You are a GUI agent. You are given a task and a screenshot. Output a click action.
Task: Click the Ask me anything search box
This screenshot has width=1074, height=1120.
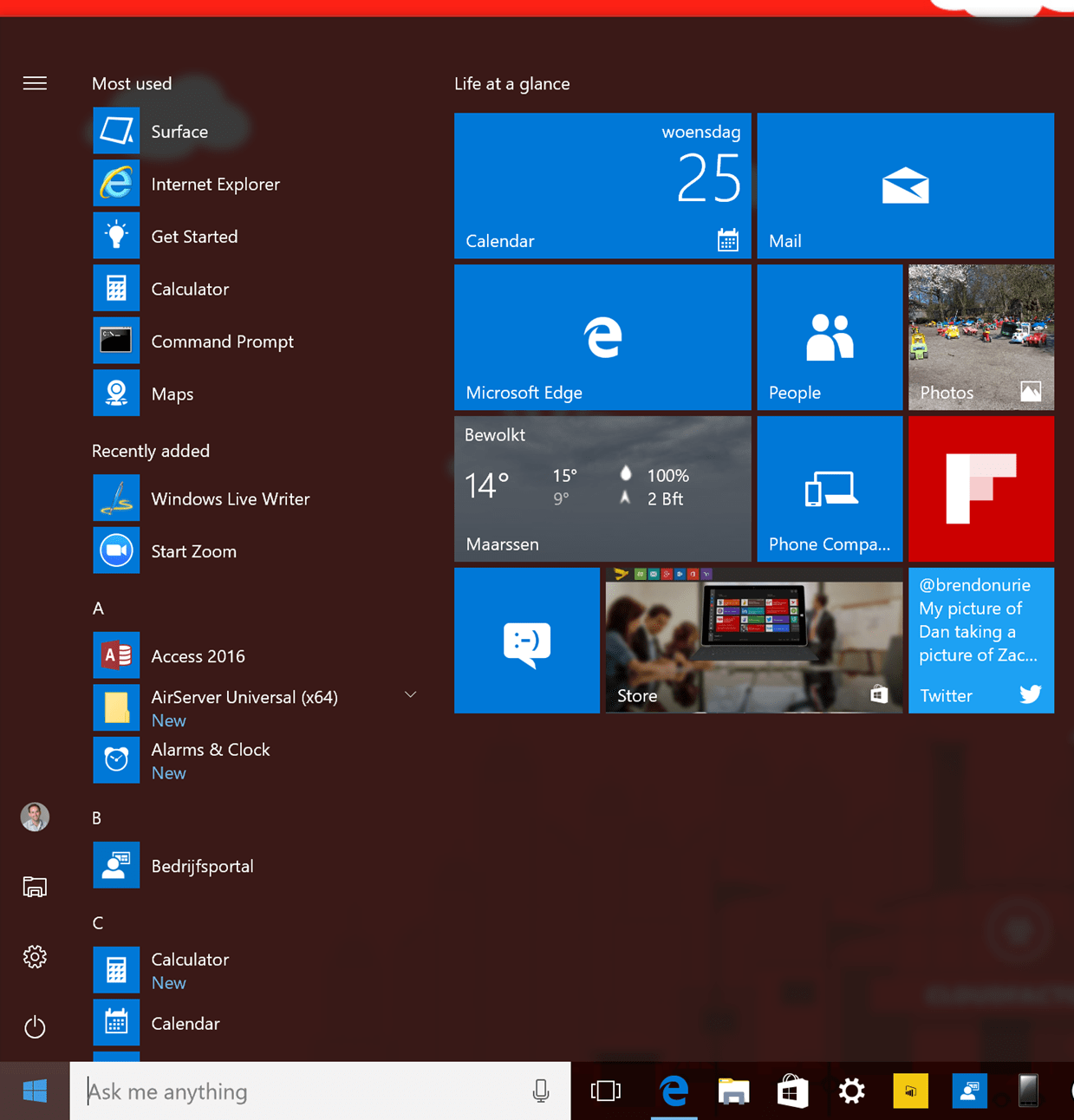point(303,1091)
